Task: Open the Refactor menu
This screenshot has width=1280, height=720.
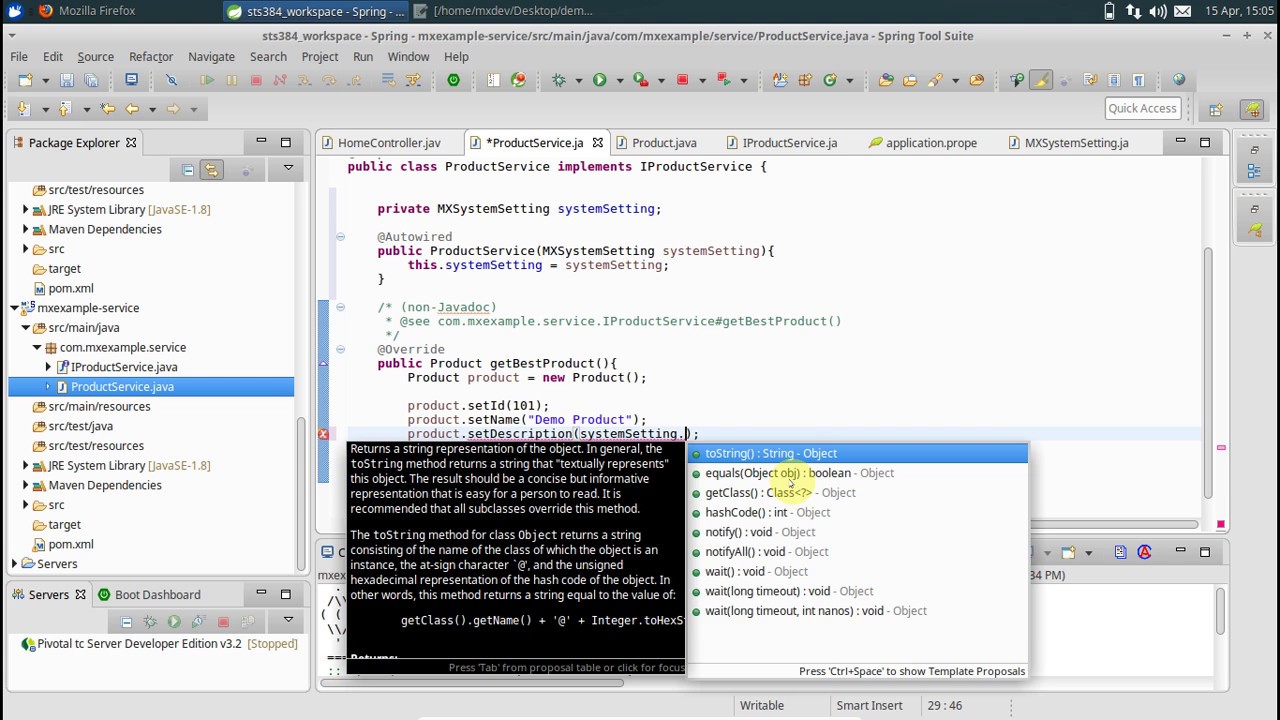Action: [151, 57]
